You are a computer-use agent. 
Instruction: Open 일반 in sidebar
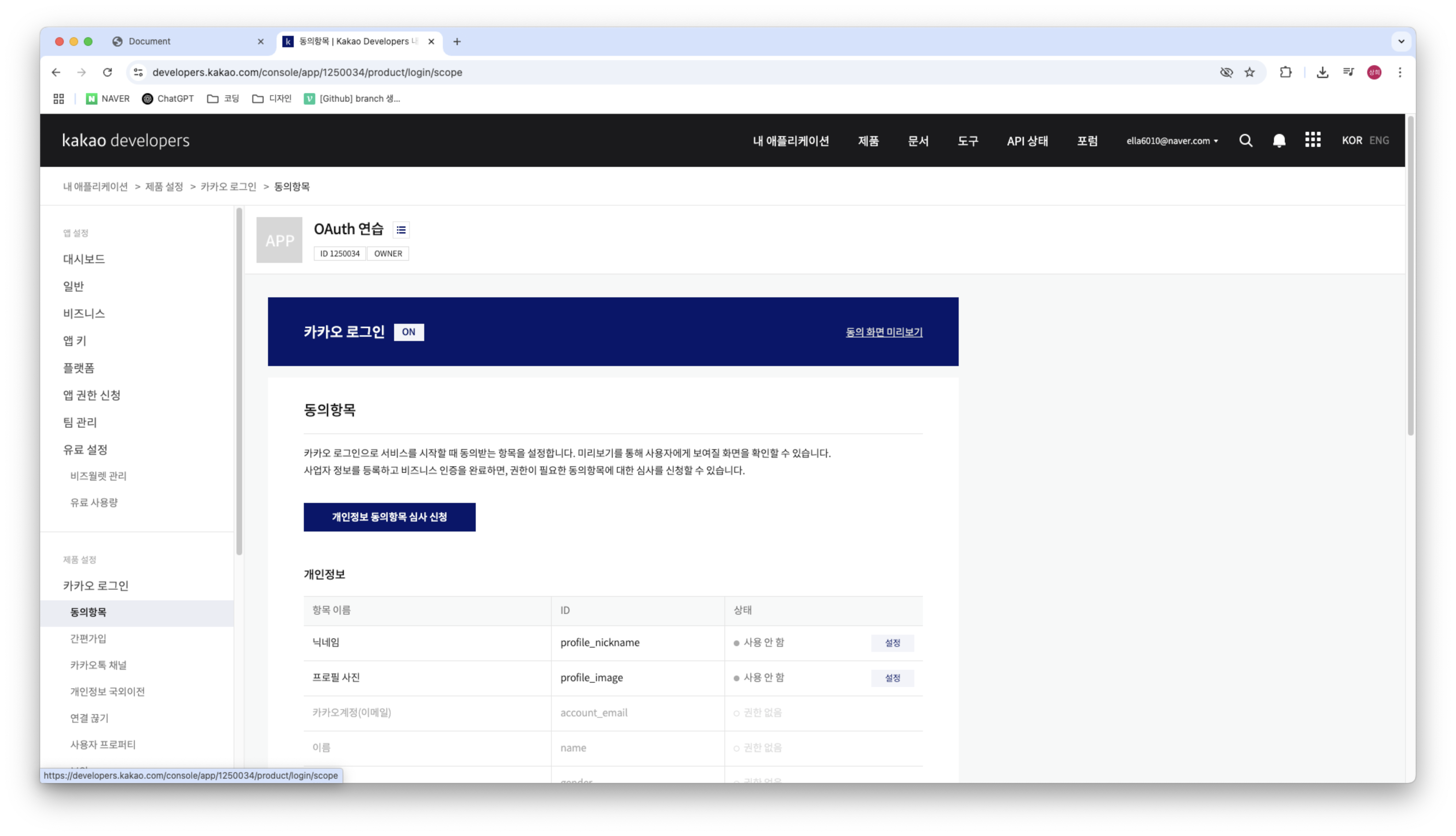73,286
